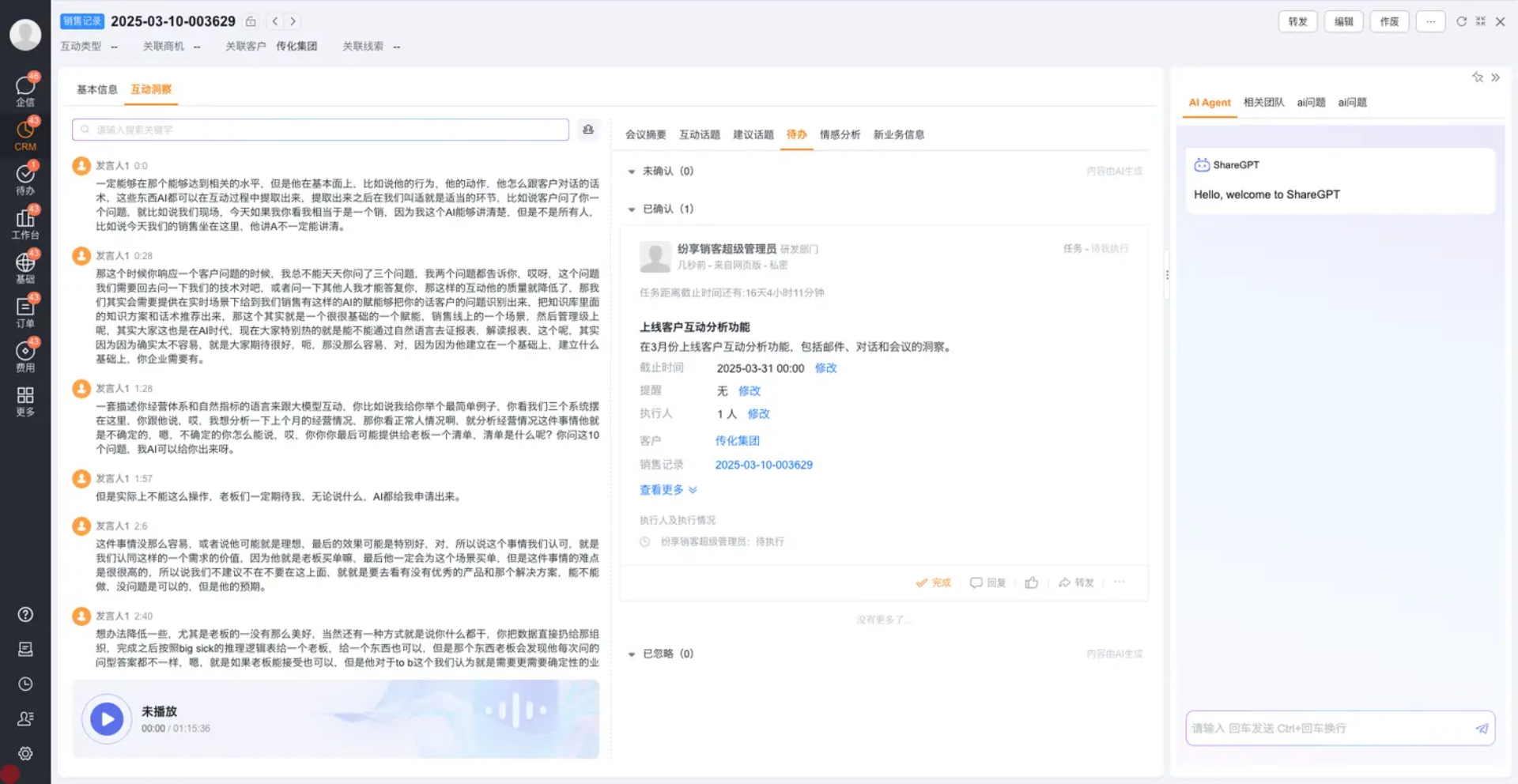Open the 工作台 workbench module
Image resolution: width=1518 pixels, height=784 pixels.
tap(25, 223)
